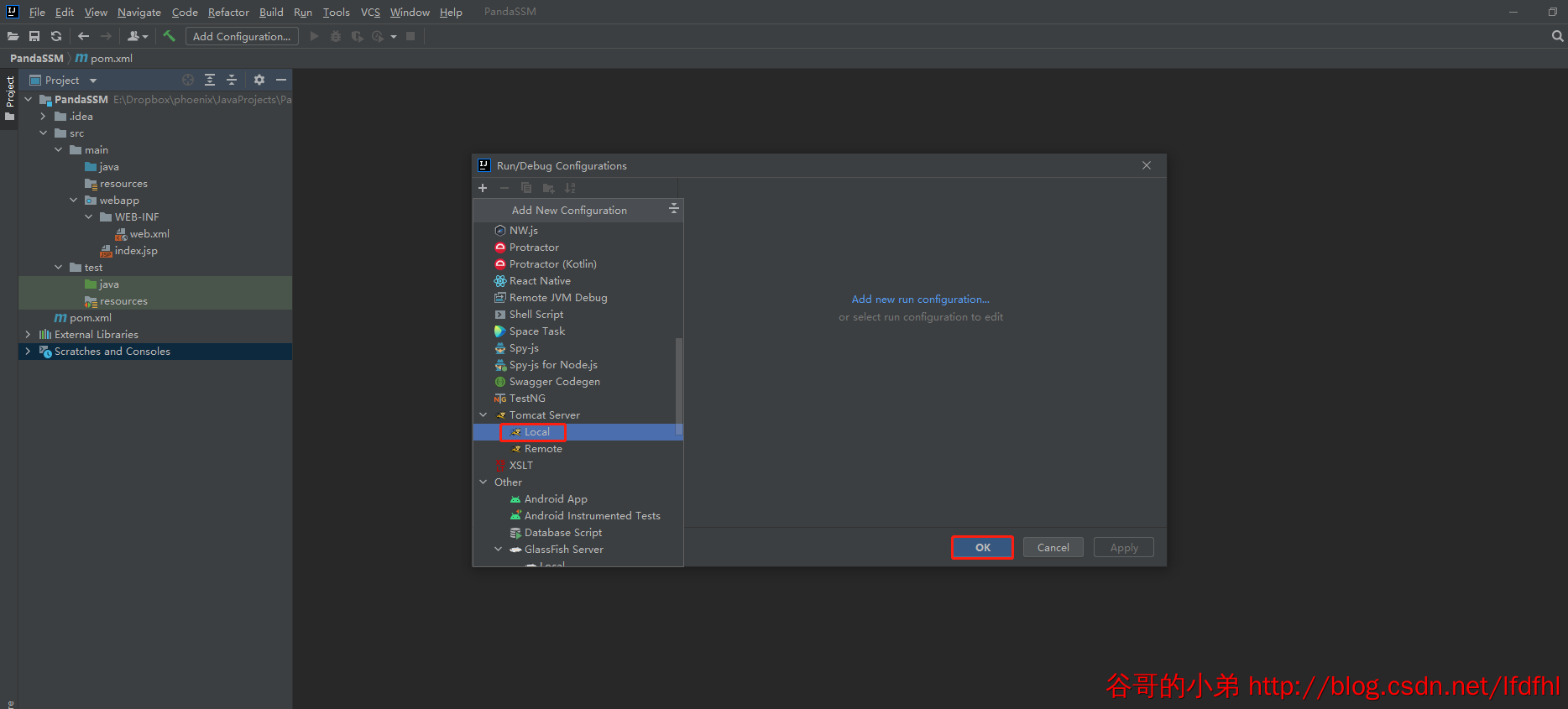Click the green Build project hammer icon
This screenshot has height=709, width=1568.
click(x=169, y=36)
